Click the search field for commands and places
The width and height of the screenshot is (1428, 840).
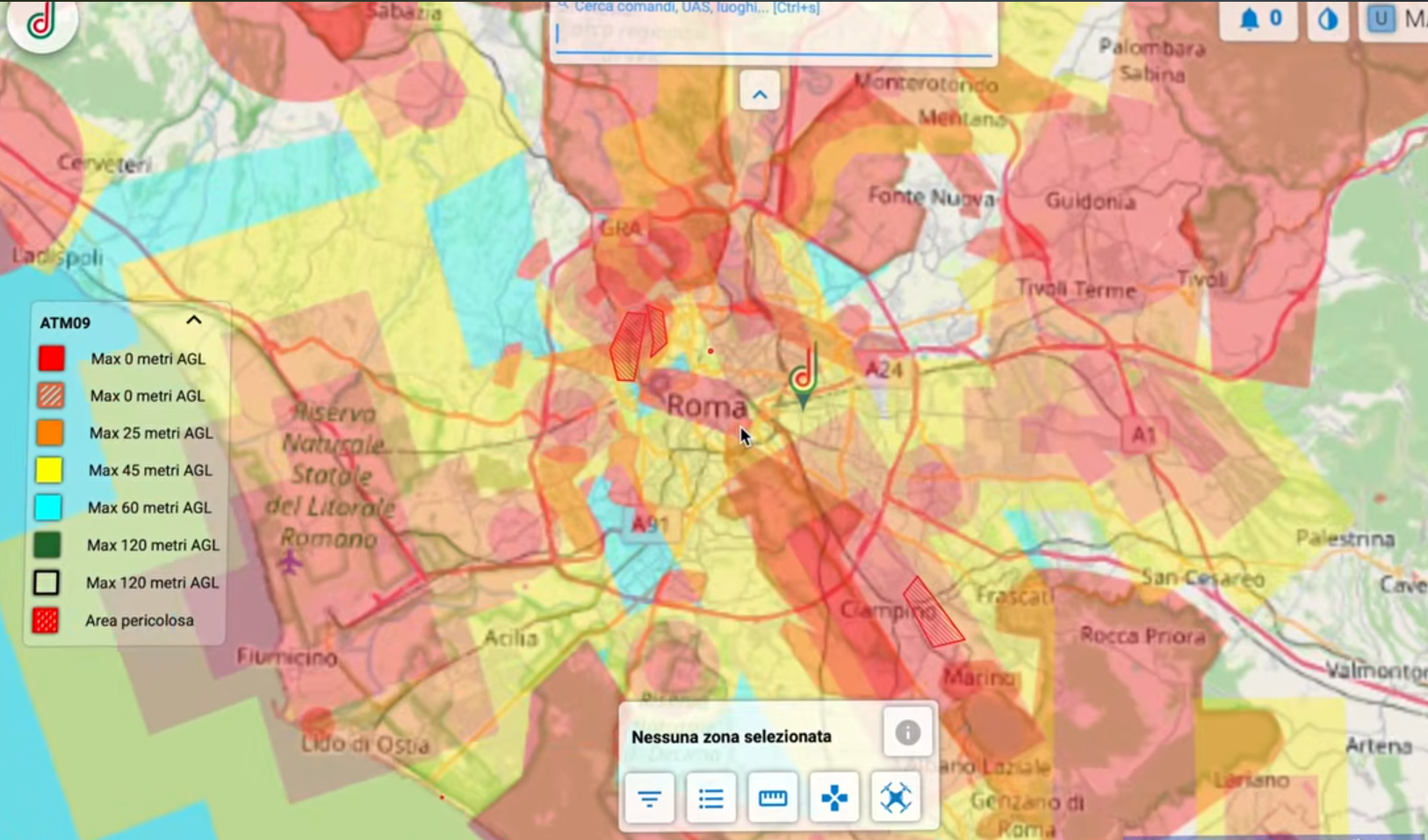point(773,34)
